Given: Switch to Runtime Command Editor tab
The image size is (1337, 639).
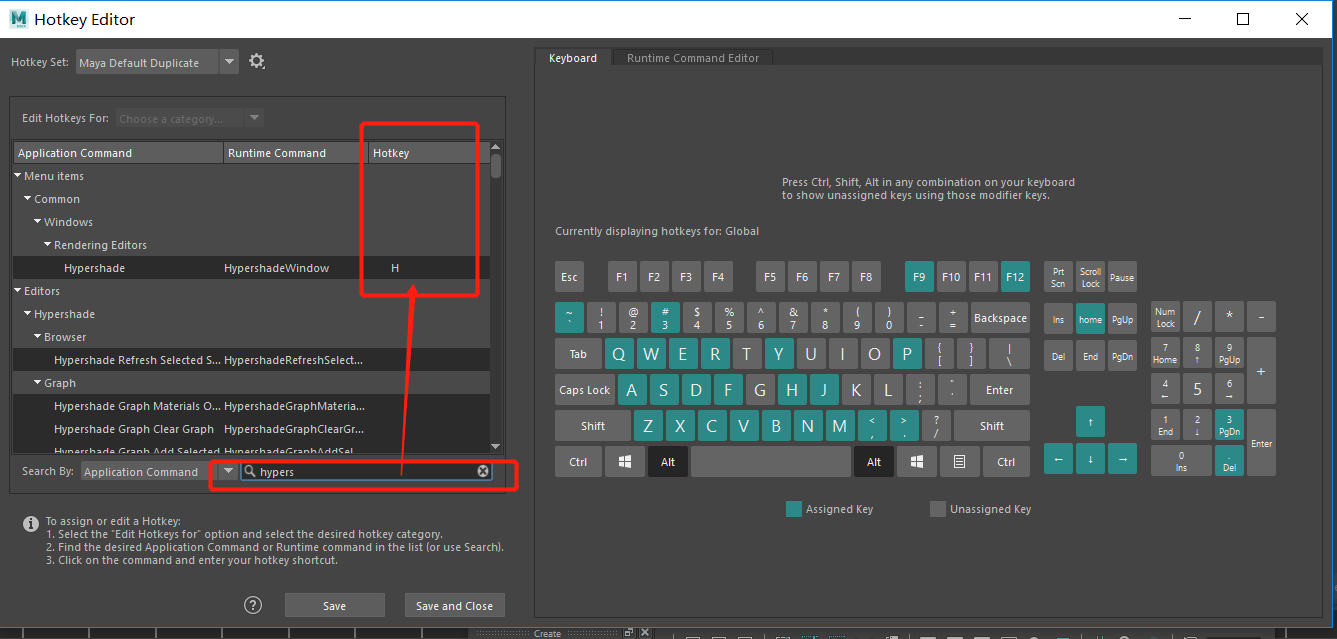Looking at the screenshot, I should (693, 58).
